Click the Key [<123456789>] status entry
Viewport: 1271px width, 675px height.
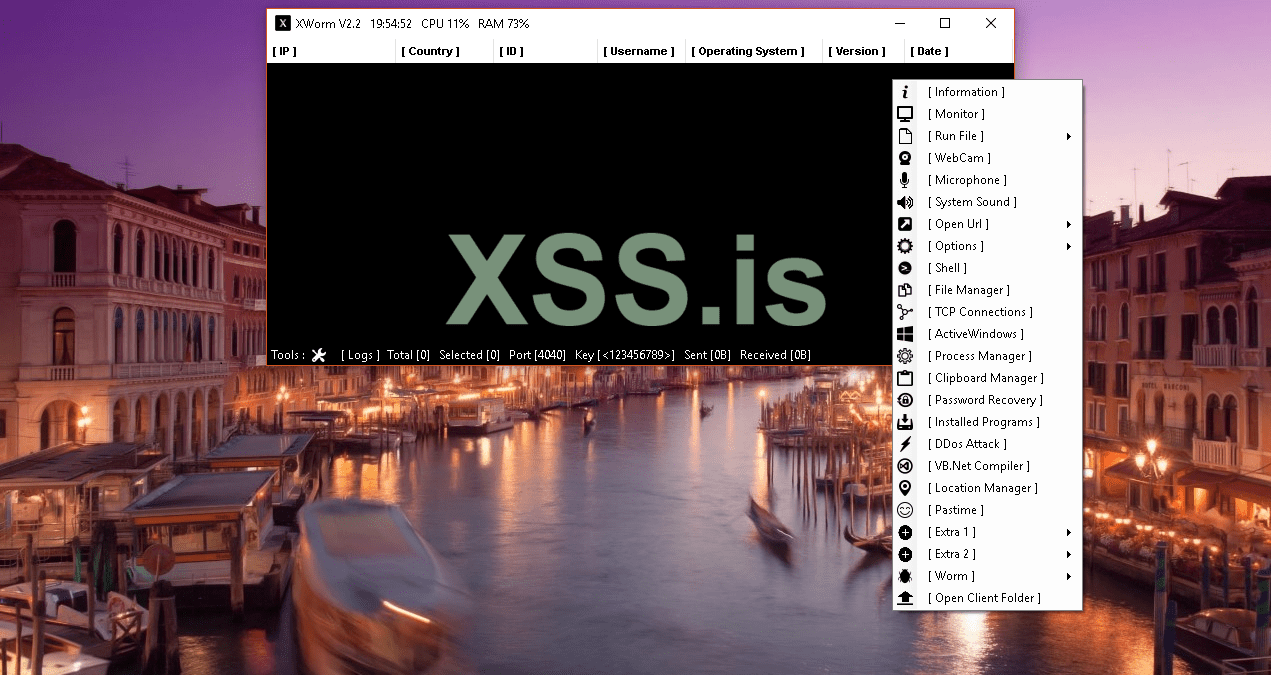tap(625, 355)
